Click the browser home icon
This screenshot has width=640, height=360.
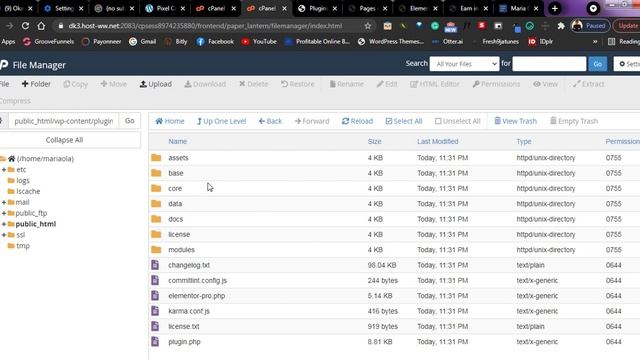[x=41, y=26]
